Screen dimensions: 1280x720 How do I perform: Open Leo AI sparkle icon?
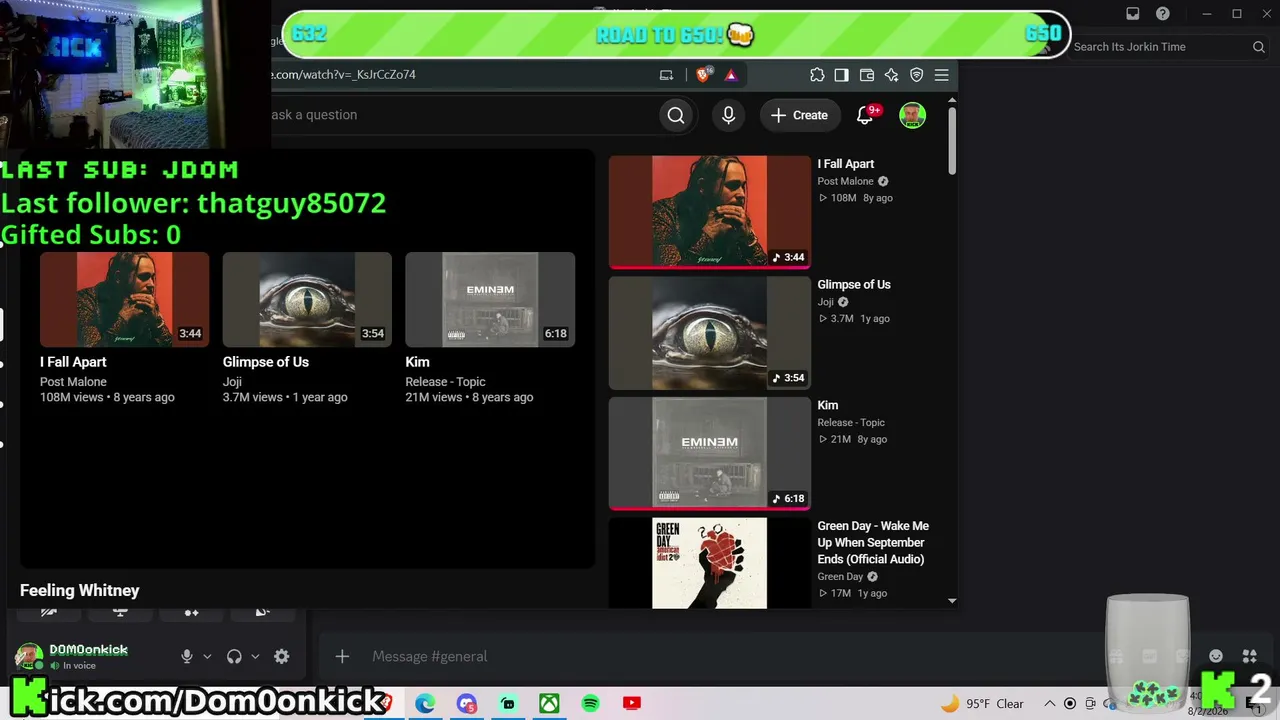coord(891,75)
